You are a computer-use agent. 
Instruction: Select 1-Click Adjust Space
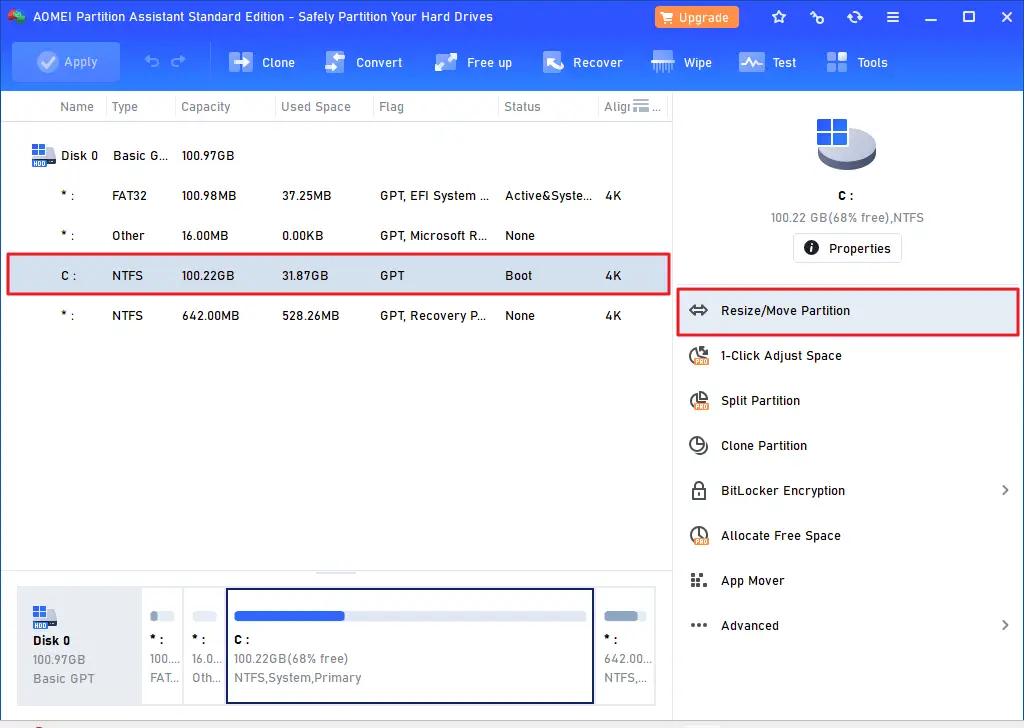[848, 356]
